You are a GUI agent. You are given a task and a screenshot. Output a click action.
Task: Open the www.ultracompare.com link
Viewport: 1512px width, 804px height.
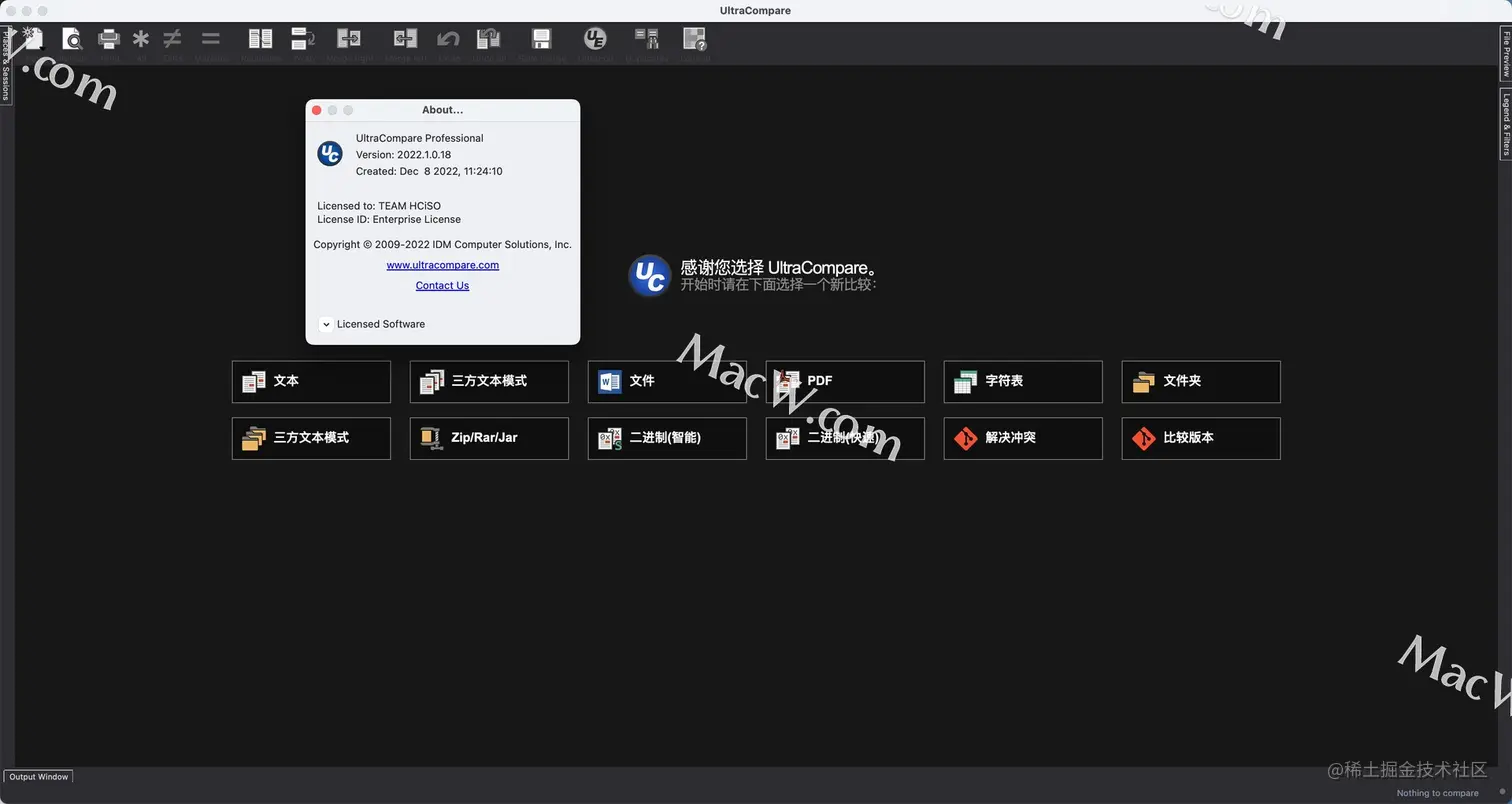442,265
